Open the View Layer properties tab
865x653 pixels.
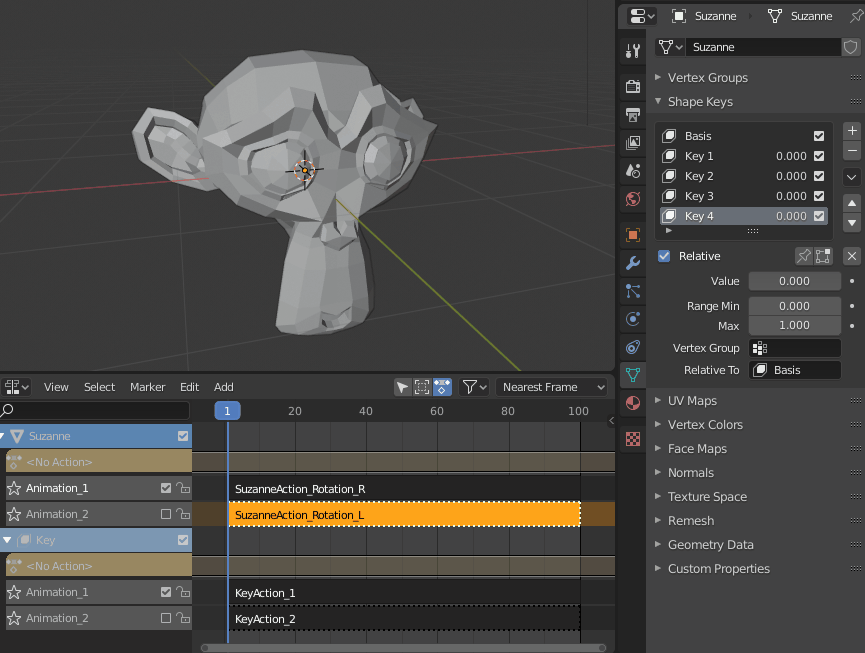[633, 143]
